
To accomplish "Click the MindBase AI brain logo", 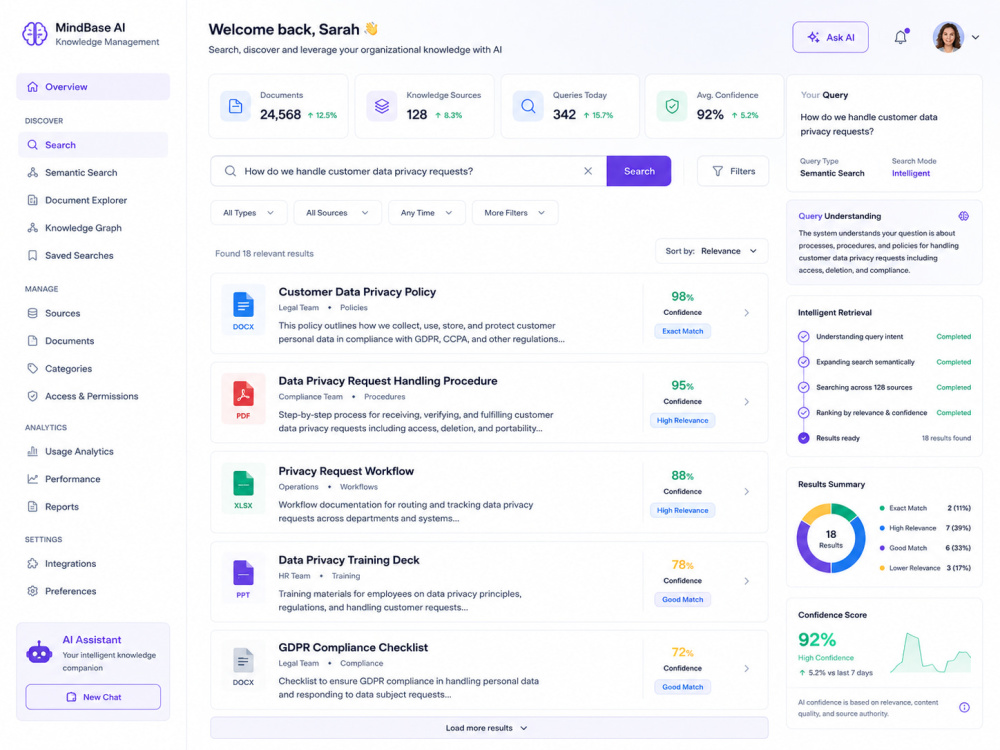I will pyautogui.click(x=34, y=34).
